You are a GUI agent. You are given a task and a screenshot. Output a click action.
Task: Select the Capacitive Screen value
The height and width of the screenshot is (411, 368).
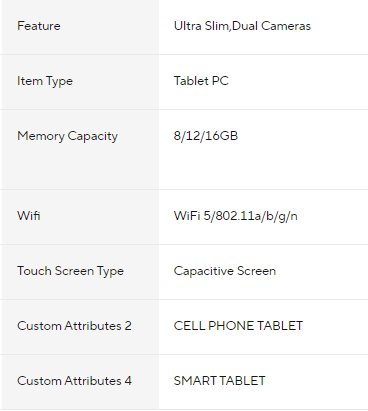pos(225,271)
